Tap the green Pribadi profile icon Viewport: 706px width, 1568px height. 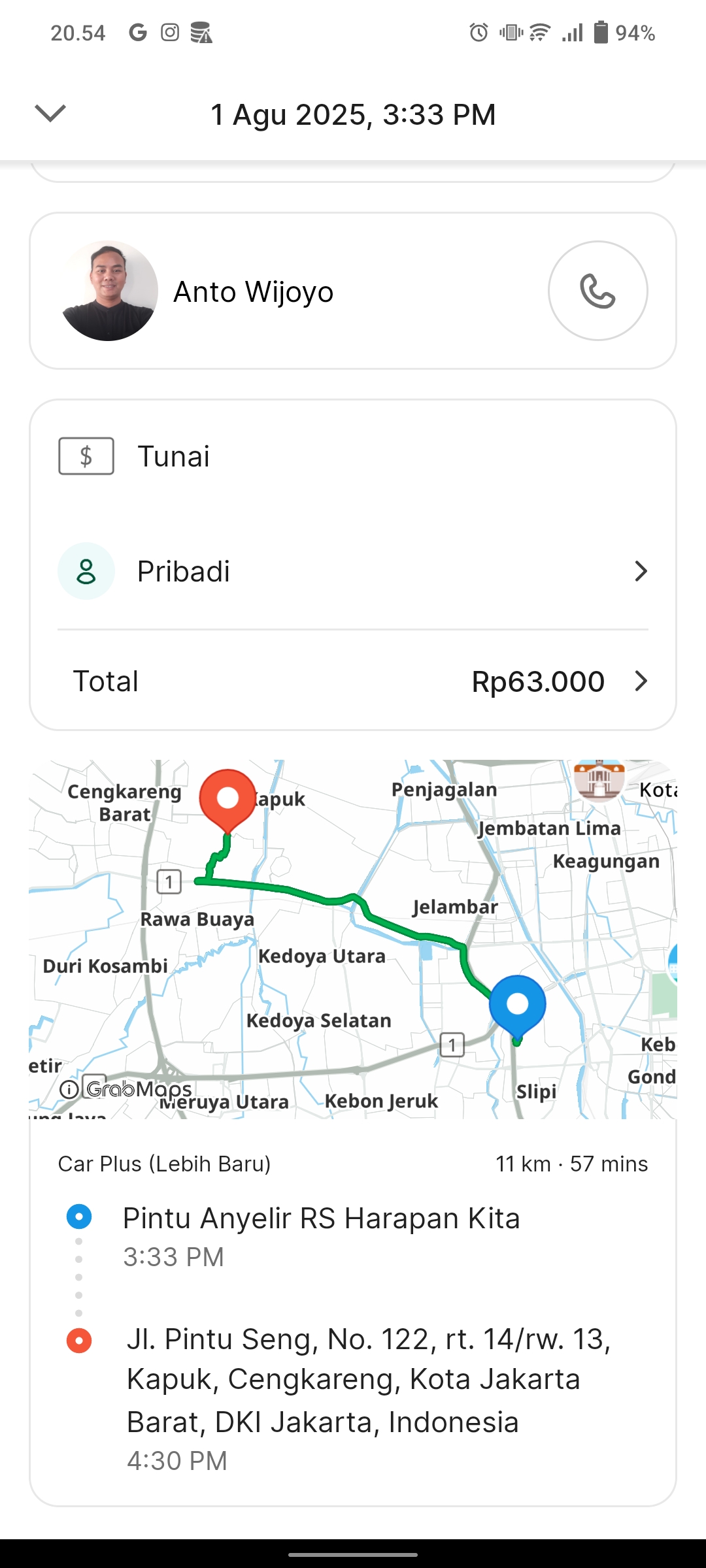tap(86, 571)
